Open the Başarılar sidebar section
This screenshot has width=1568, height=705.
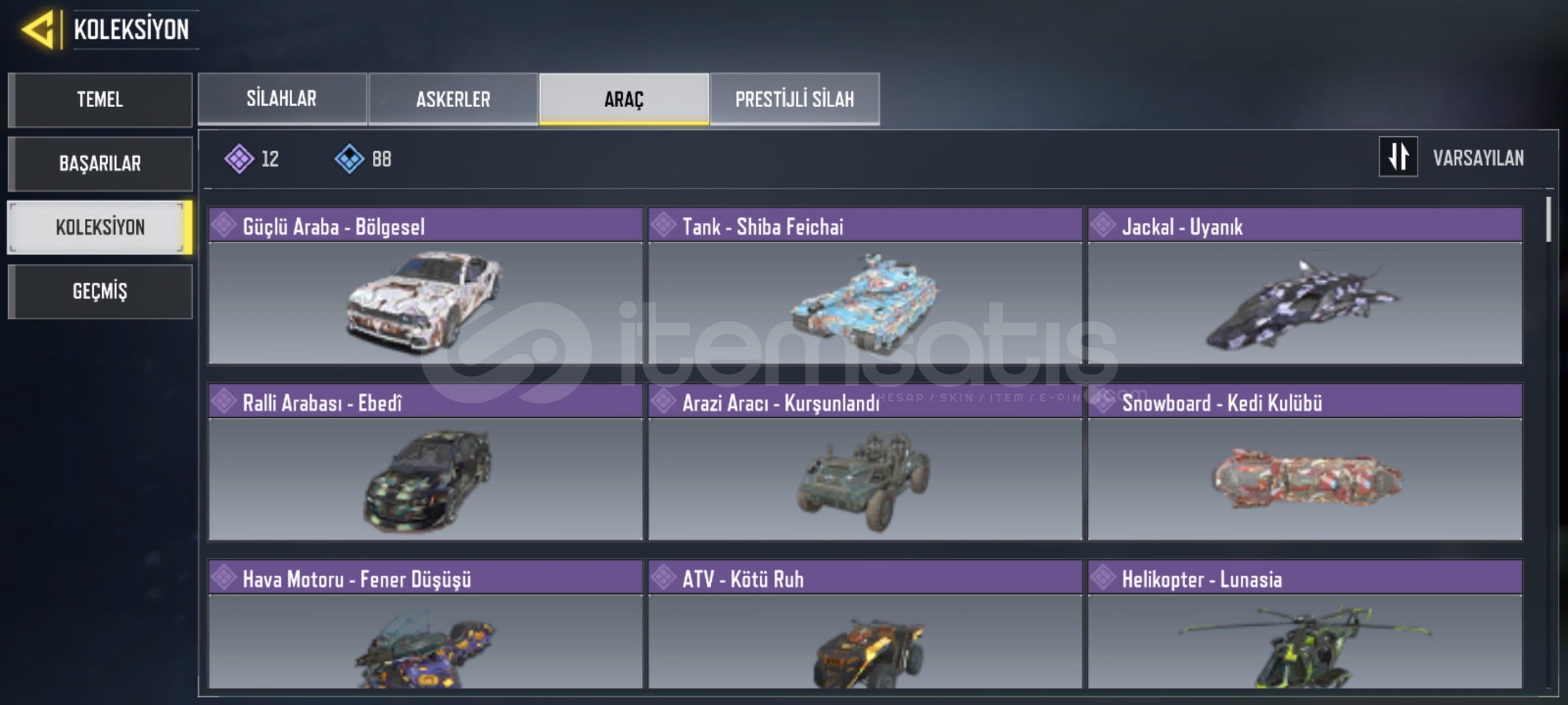click(x=100, y=163)
